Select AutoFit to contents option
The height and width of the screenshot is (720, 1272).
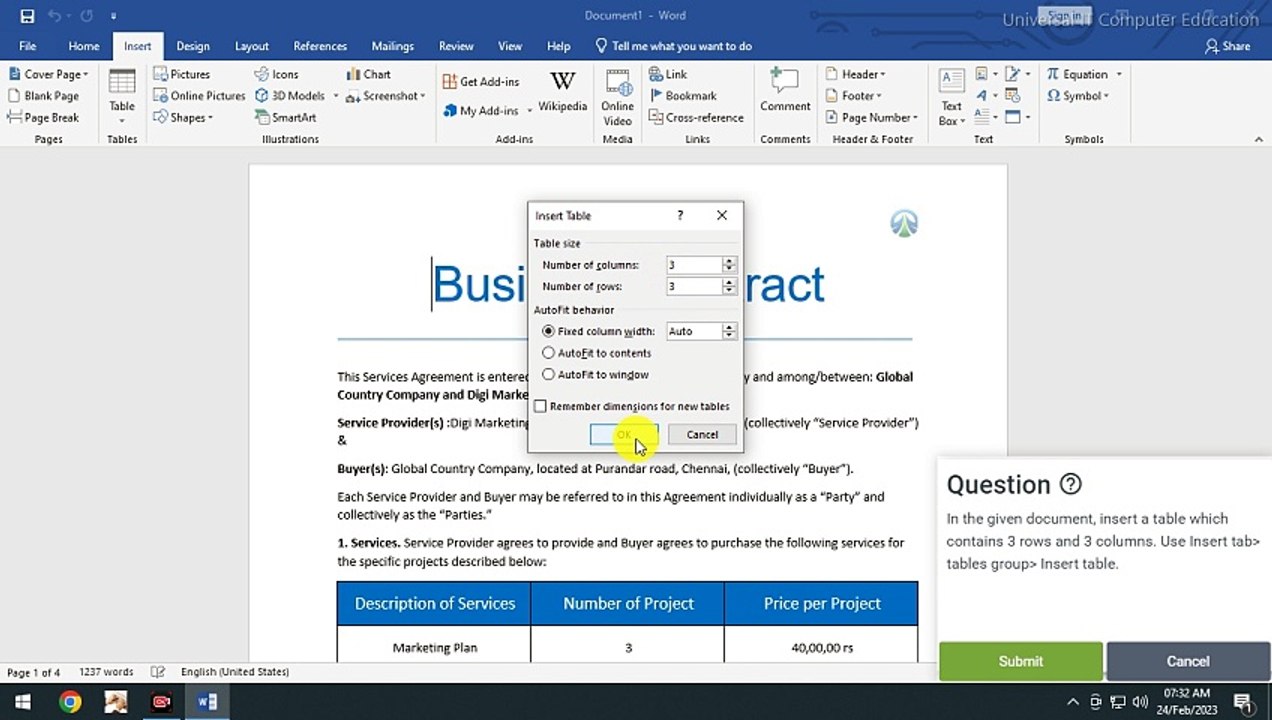pos(548,353)
